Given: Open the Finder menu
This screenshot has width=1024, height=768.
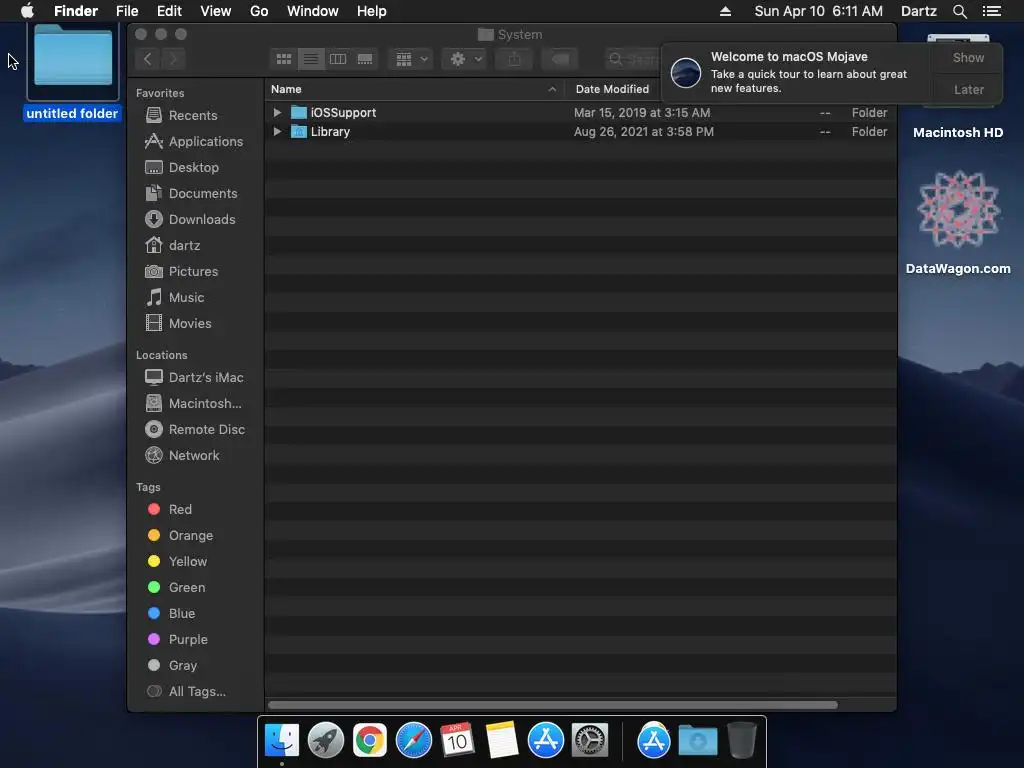Looking at the screenshot, I should tap(76, 11).
